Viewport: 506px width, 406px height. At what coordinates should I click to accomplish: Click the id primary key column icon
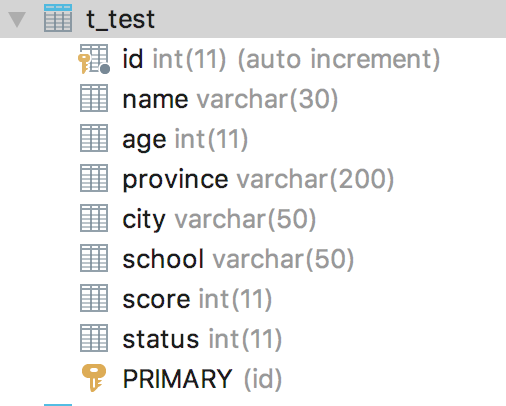point(94,59)
